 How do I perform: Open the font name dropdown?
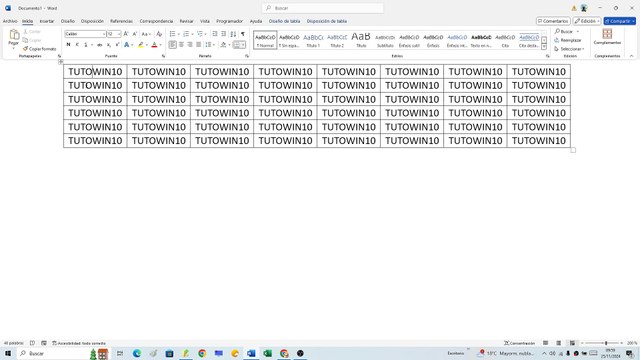pos(104,34)
